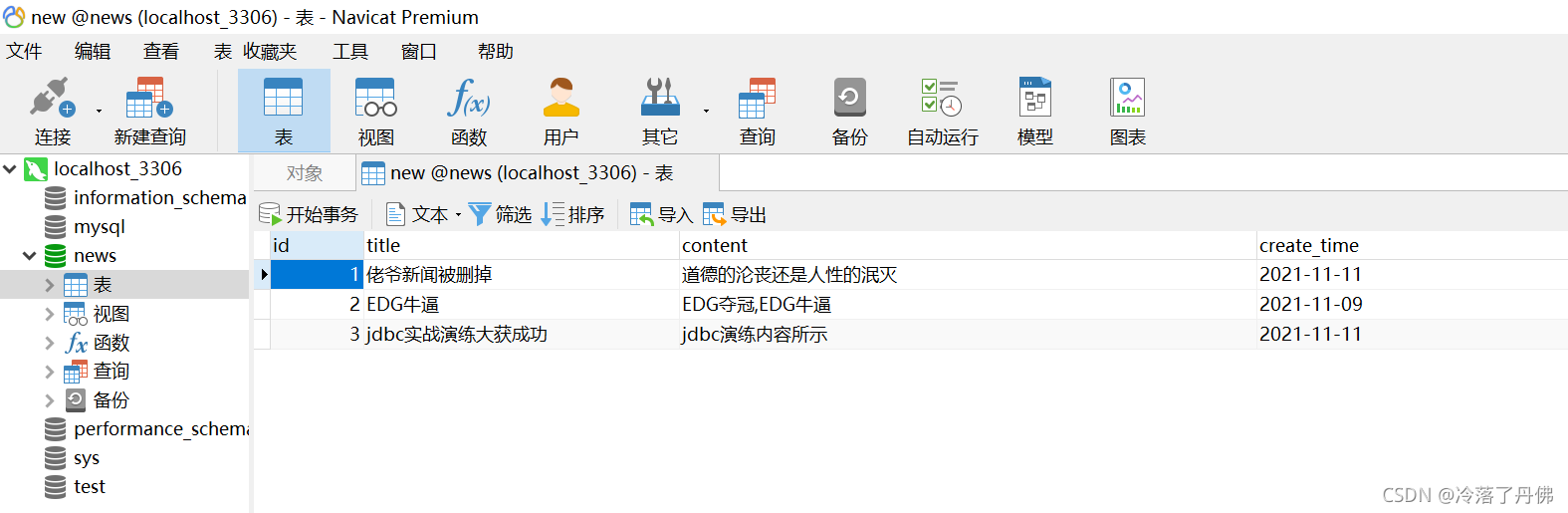This screenshot has width=1568, height=513.
Task: Open the Tools (工具) menu
Action: pos(350,52)
